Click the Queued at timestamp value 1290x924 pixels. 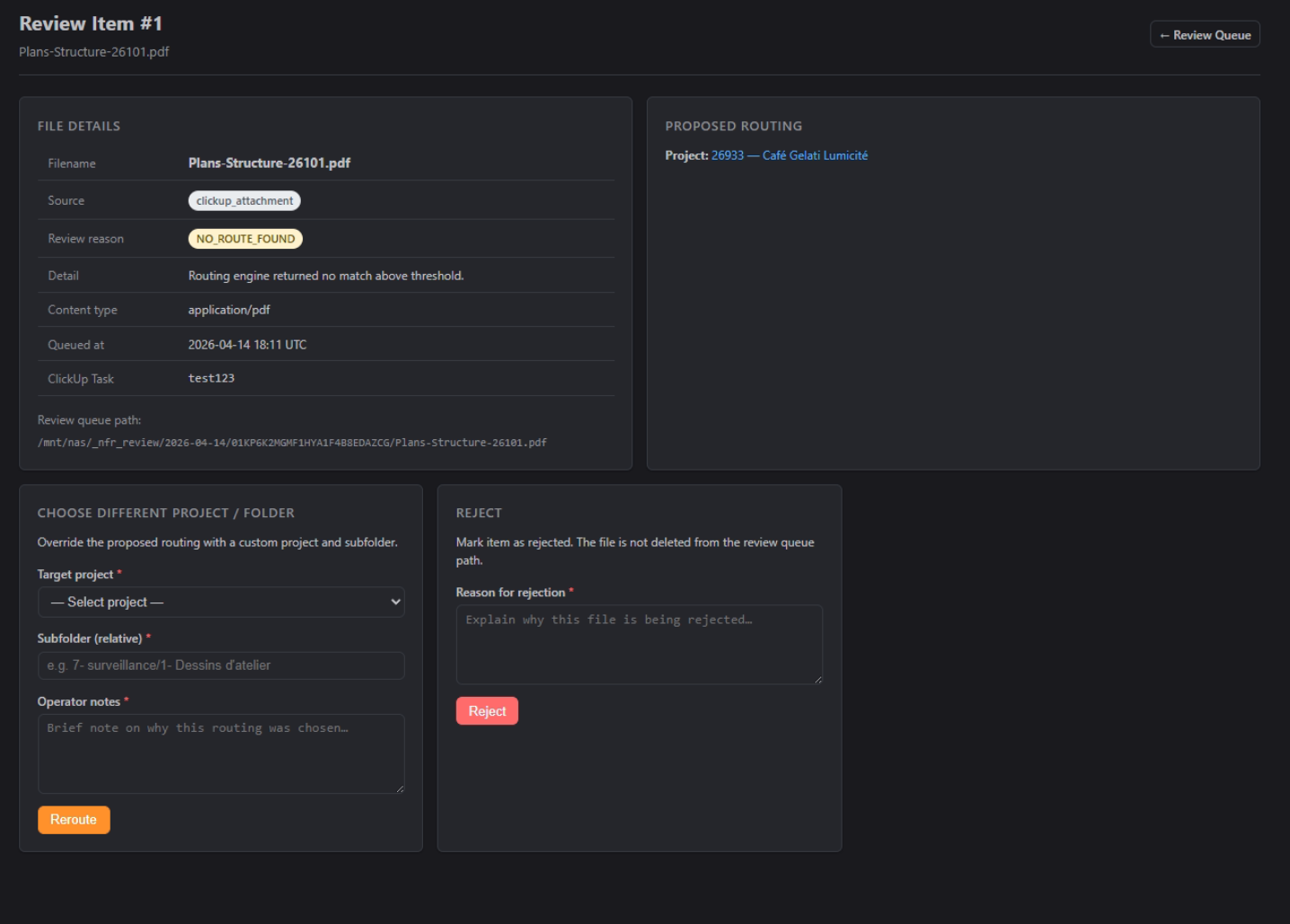(x=247, y=345)
